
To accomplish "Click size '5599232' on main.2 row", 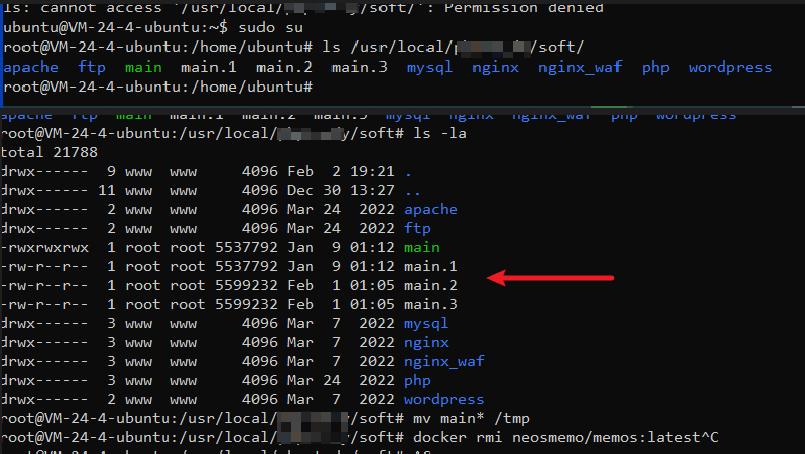I will point(246,286).
